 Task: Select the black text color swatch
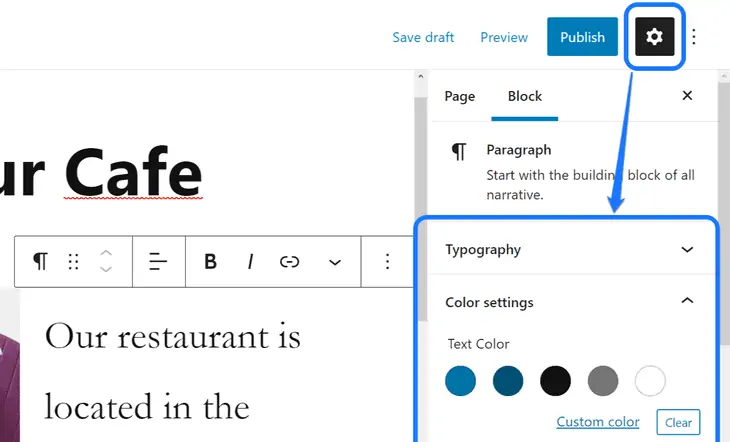click(x=555, y=381)
